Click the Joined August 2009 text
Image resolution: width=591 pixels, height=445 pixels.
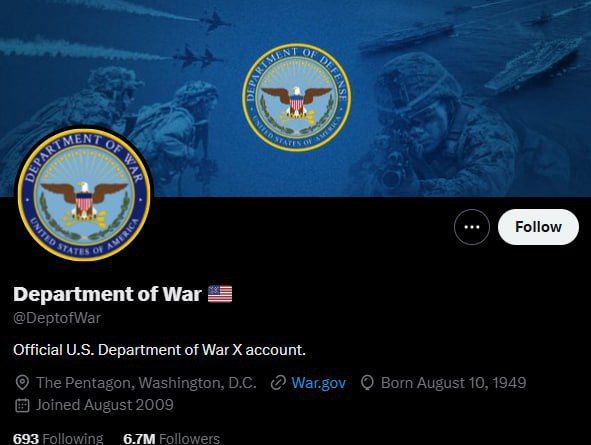coord(104,405)
